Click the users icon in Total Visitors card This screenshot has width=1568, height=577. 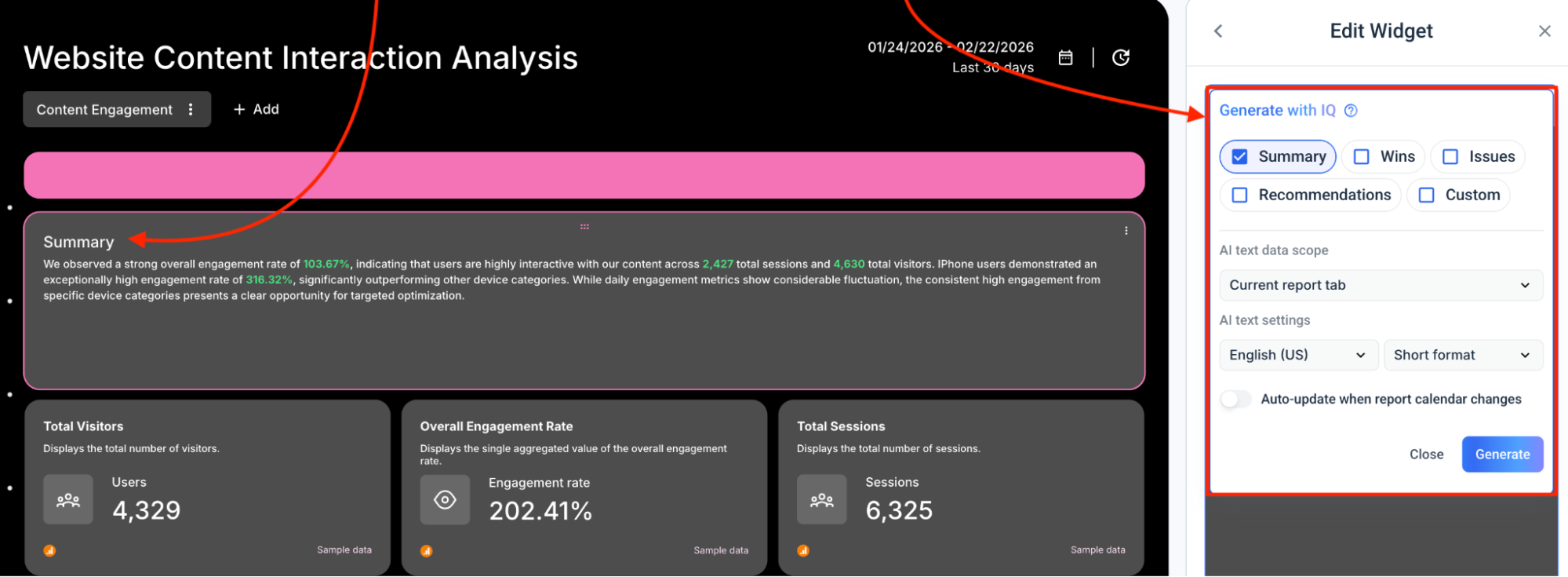click(x=68, y=500)
